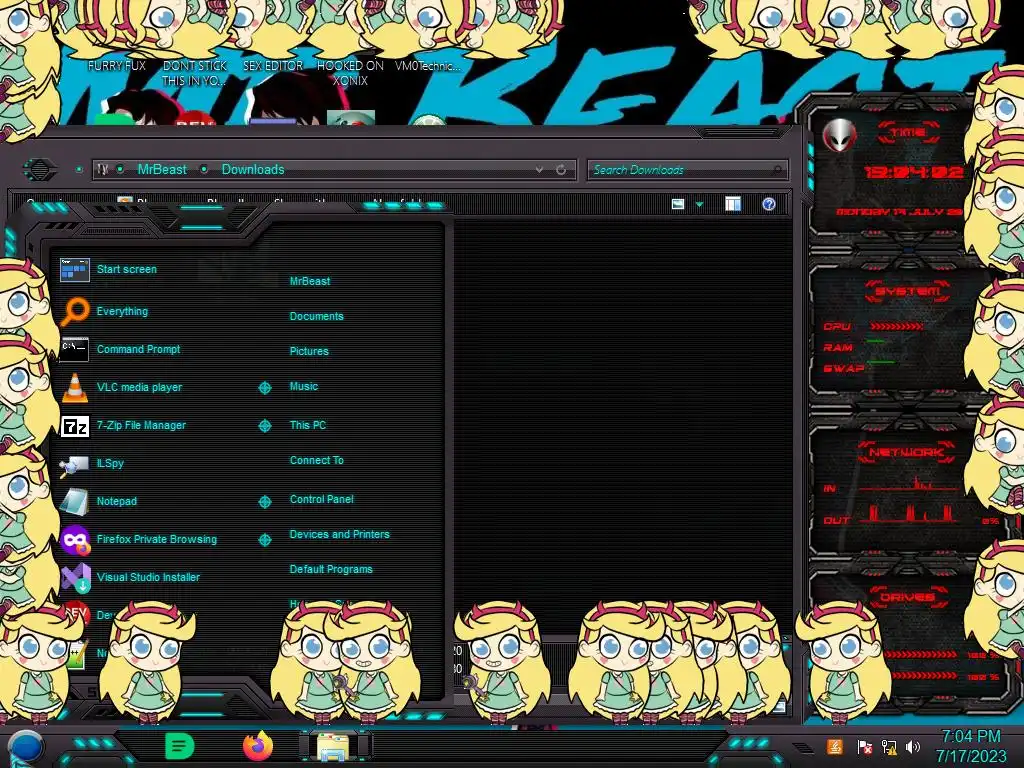Viewport: 1024px width, 768px height.
Task: Open view options dropdown arrow
Action: click(699, 204)
